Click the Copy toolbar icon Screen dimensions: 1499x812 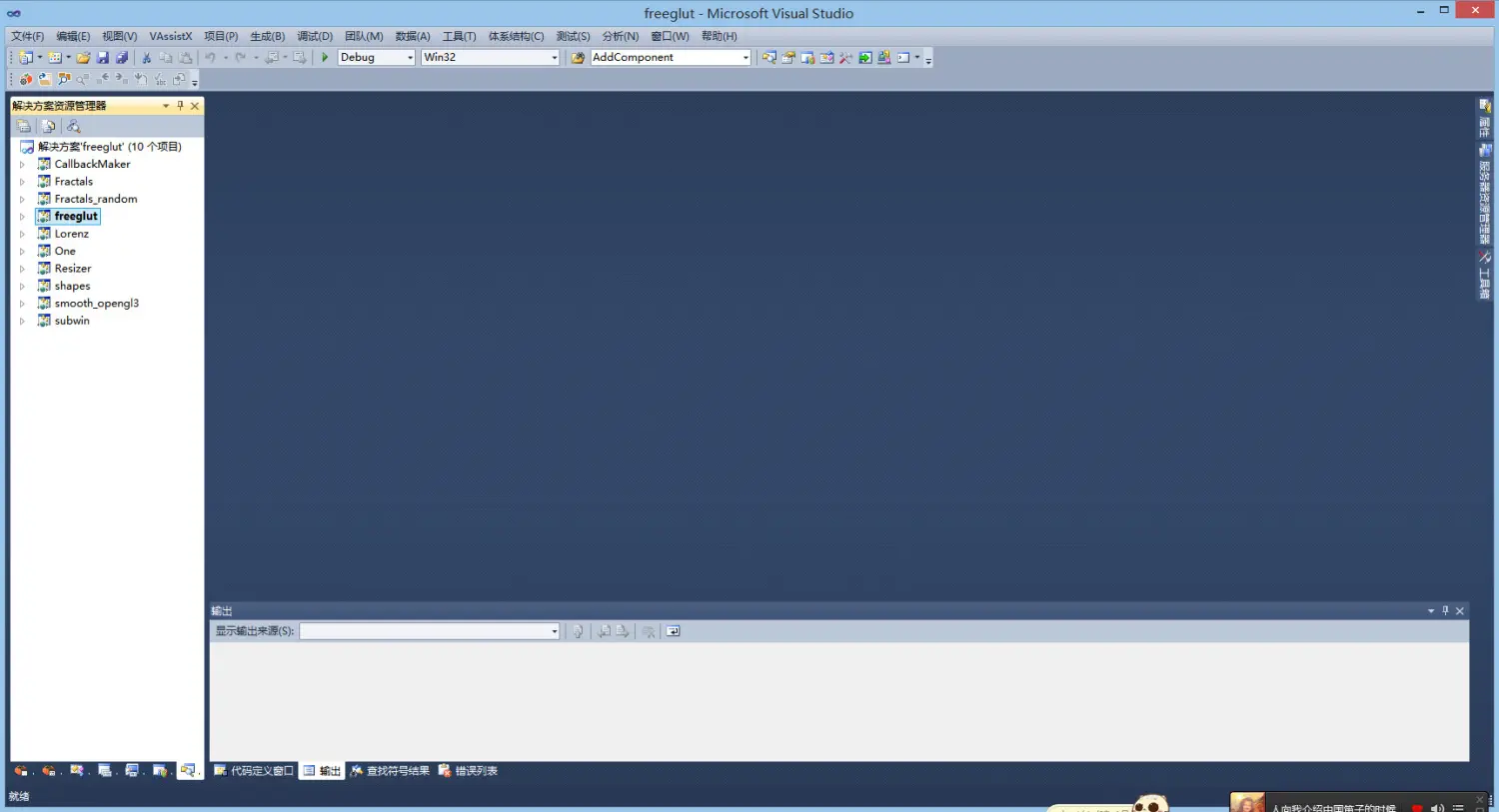(166, 58)
